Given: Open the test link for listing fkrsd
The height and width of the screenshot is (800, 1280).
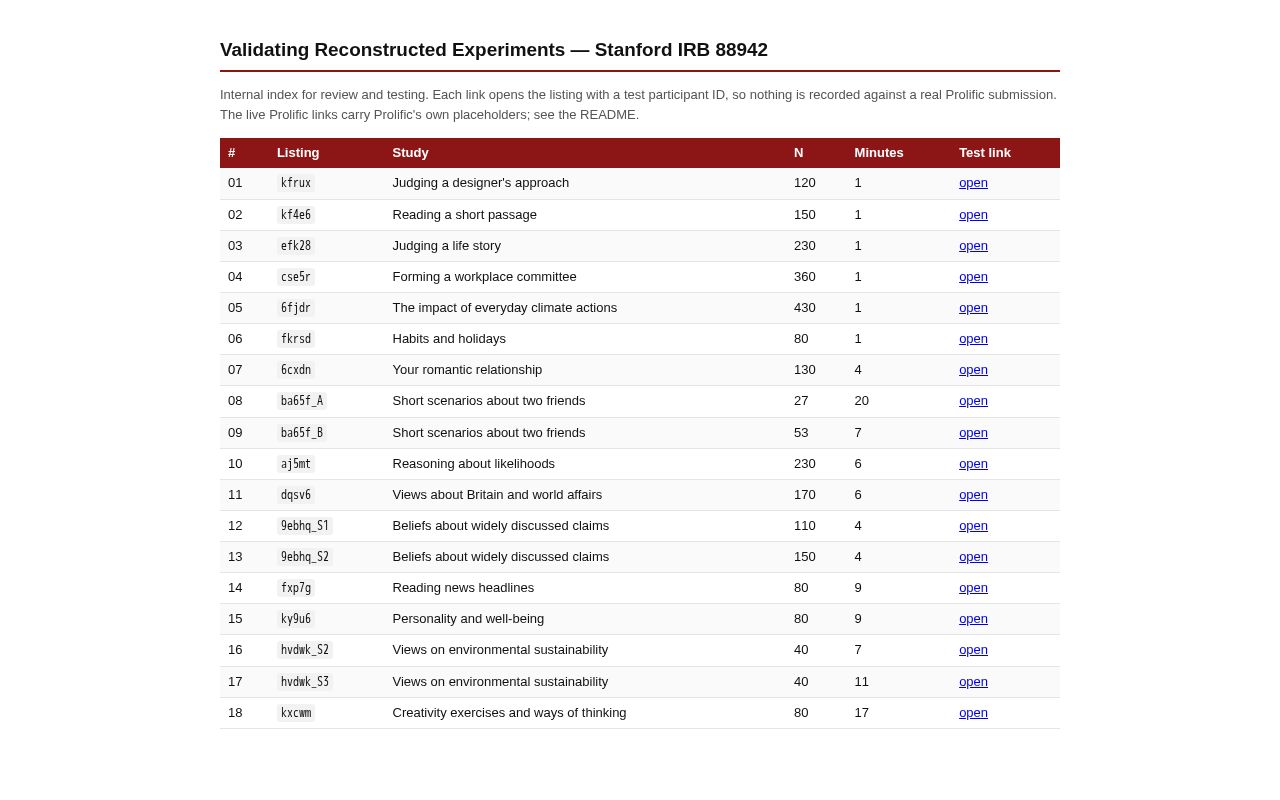Looking at the screenshot, I should click(973, 339).
